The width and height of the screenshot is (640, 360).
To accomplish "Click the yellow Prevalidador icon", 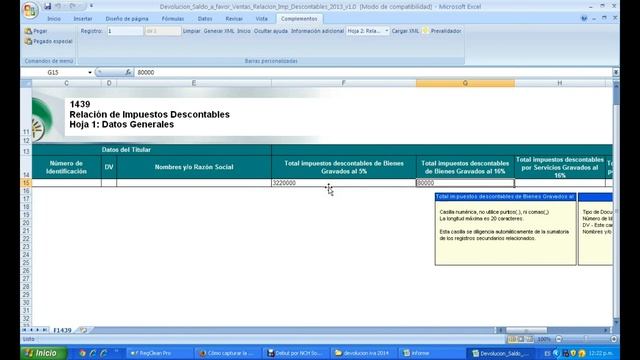I will [425, 31].
